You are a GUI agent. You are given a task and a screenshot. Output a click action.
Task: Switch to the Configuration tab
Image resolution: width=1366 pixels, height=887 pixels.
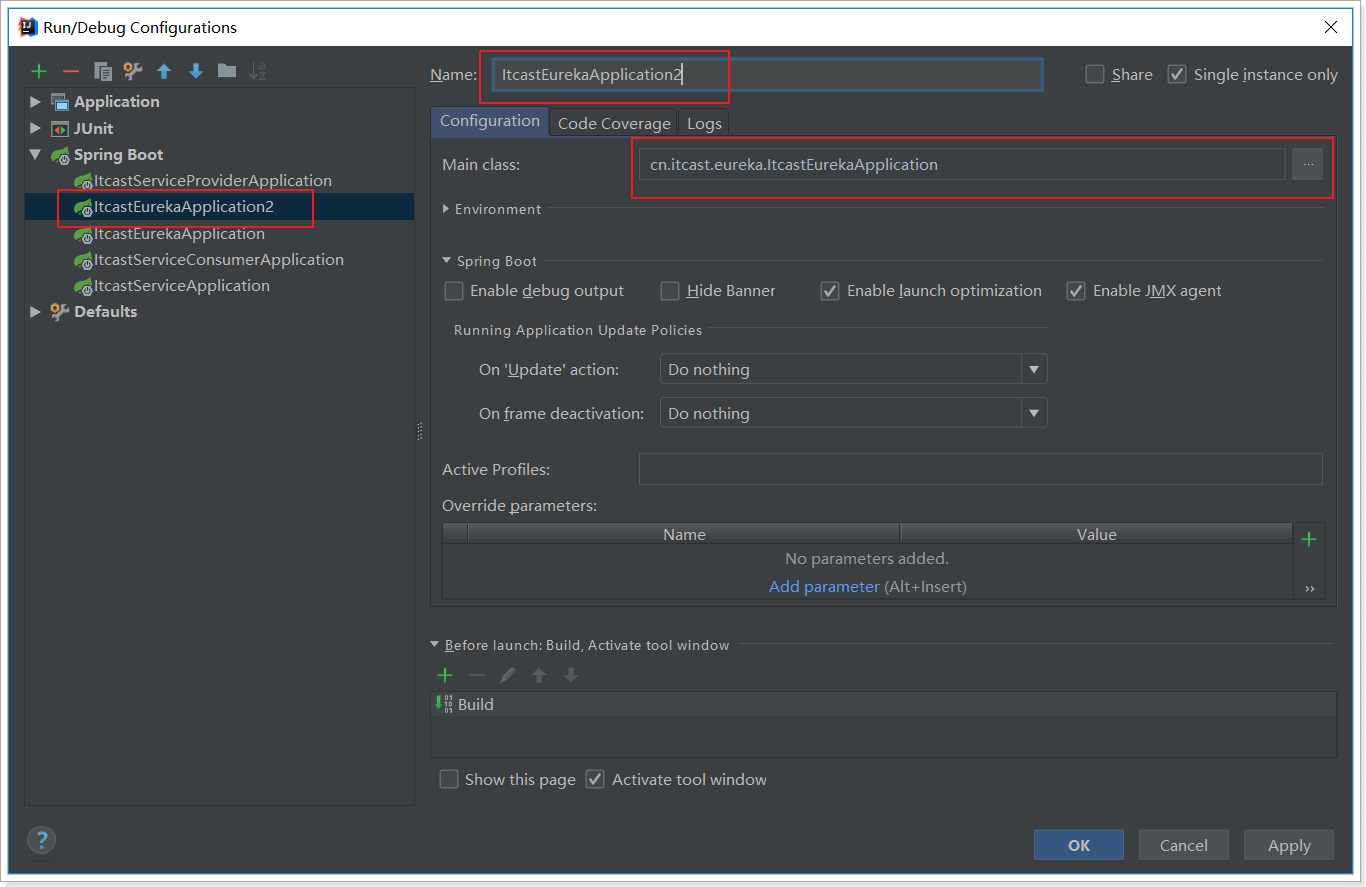(490, 121)
